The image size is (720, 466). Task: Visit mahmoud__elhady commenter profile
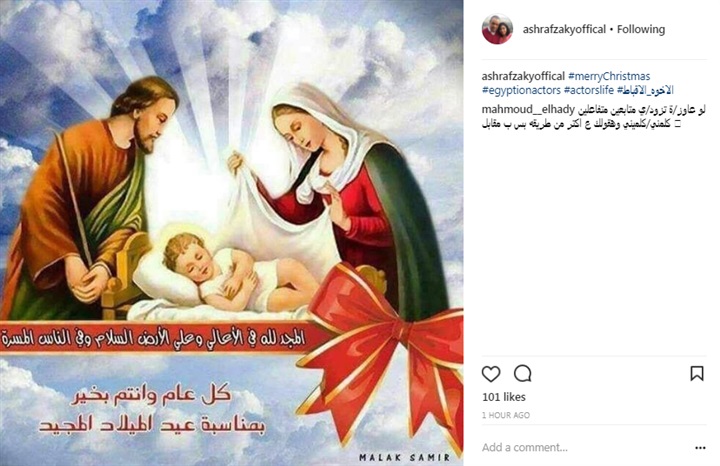coord(528,110)
